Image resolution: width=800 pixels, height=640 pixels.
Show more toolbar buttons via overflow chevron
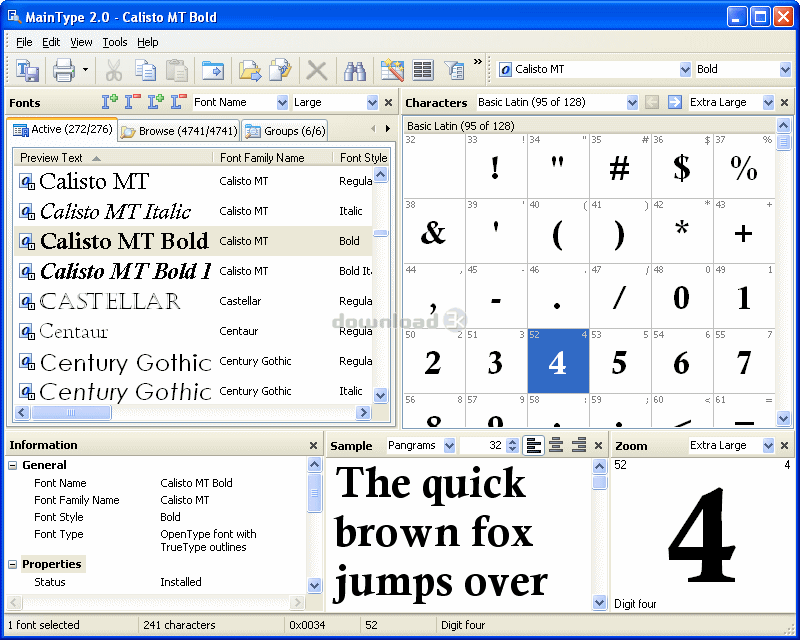click(x=478, y=62)
